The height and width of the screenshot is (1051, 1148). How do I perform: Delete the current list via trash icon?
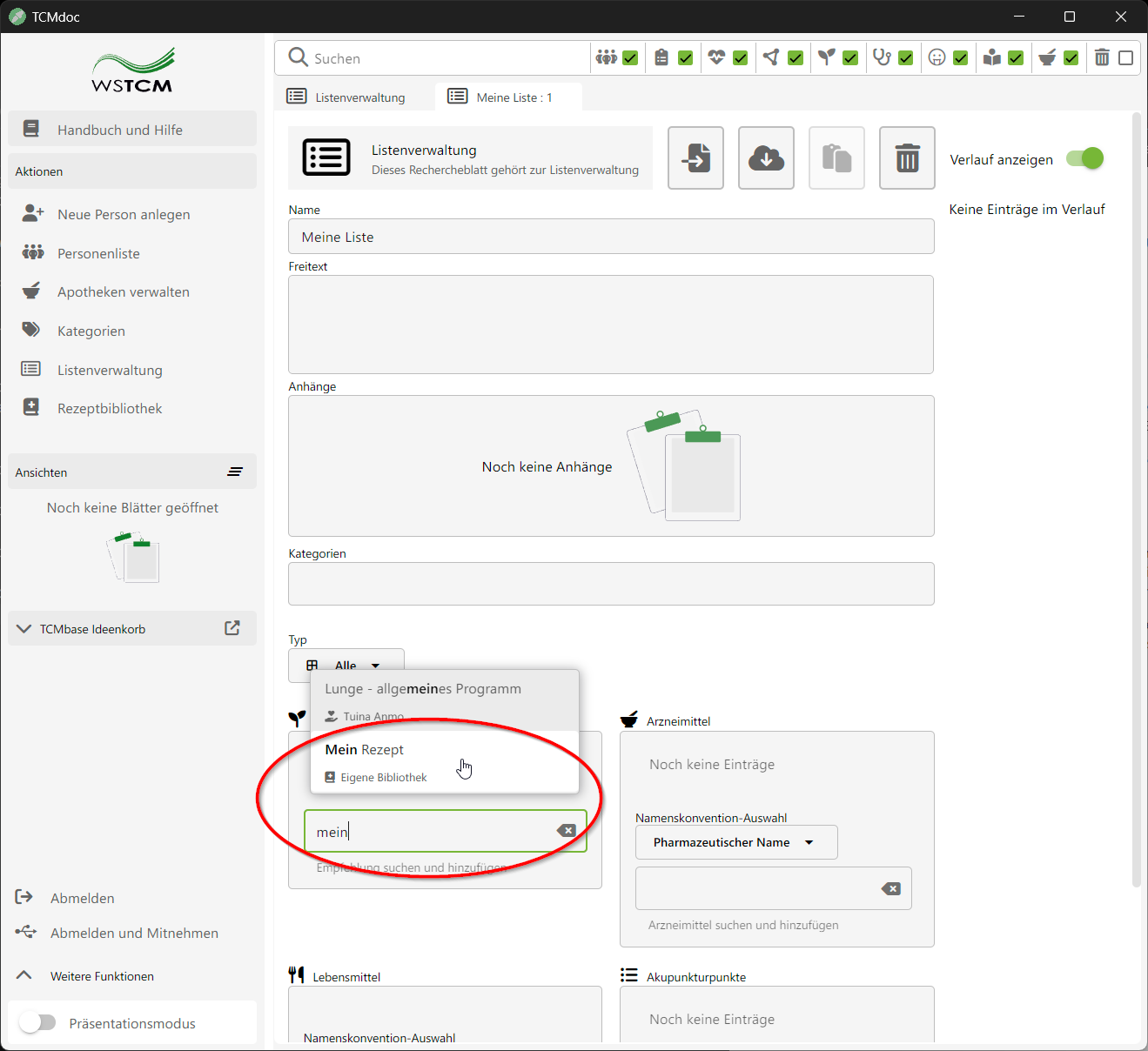906,157
